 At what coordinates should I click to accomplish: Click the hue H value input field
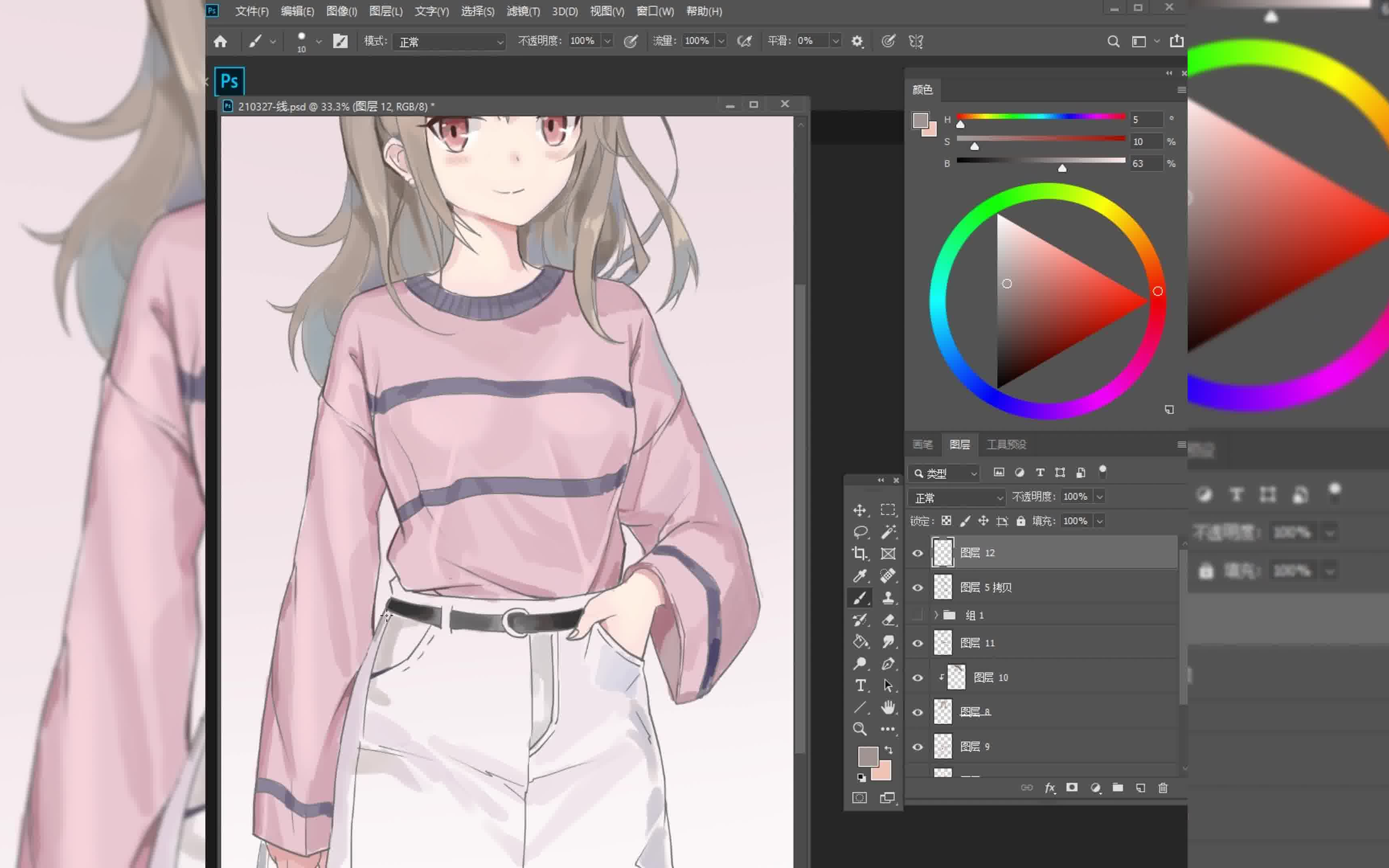(x=1145, y=119)
